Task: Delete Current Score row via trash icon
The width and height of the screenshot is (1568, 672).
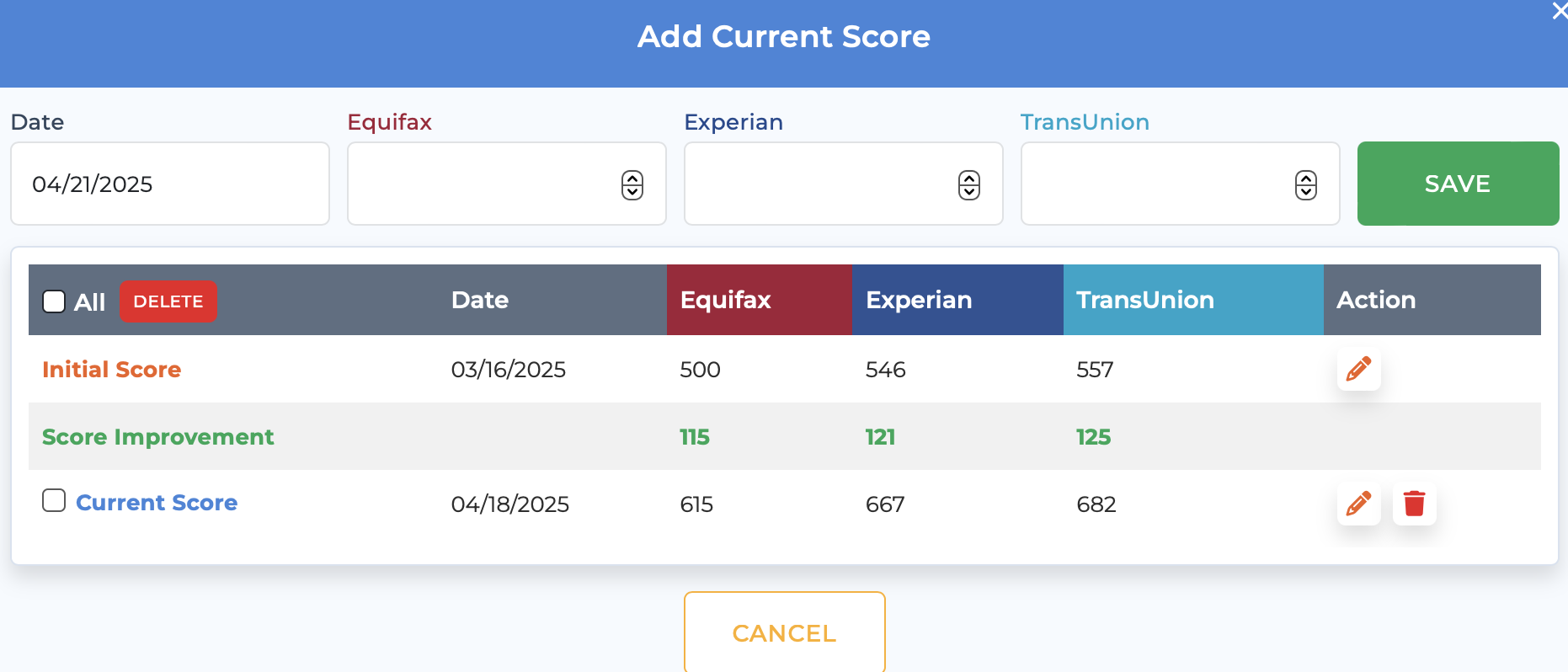Action: [1414, 504]
